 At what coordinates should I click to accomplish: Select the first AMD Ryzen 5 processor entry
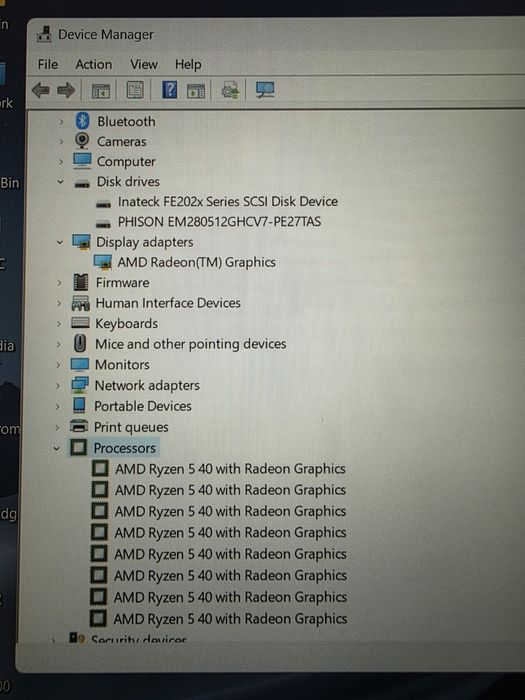pos(230,469)
